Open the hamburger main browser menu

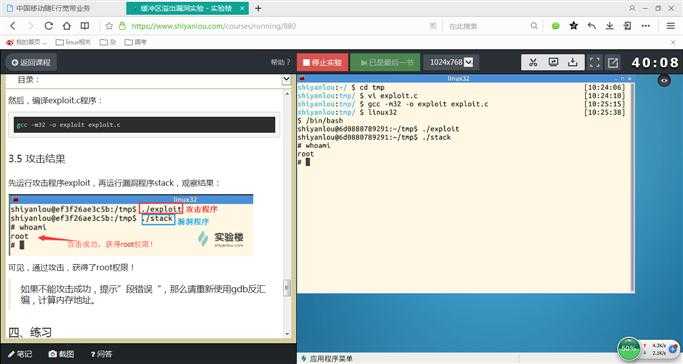coord(671,26)
